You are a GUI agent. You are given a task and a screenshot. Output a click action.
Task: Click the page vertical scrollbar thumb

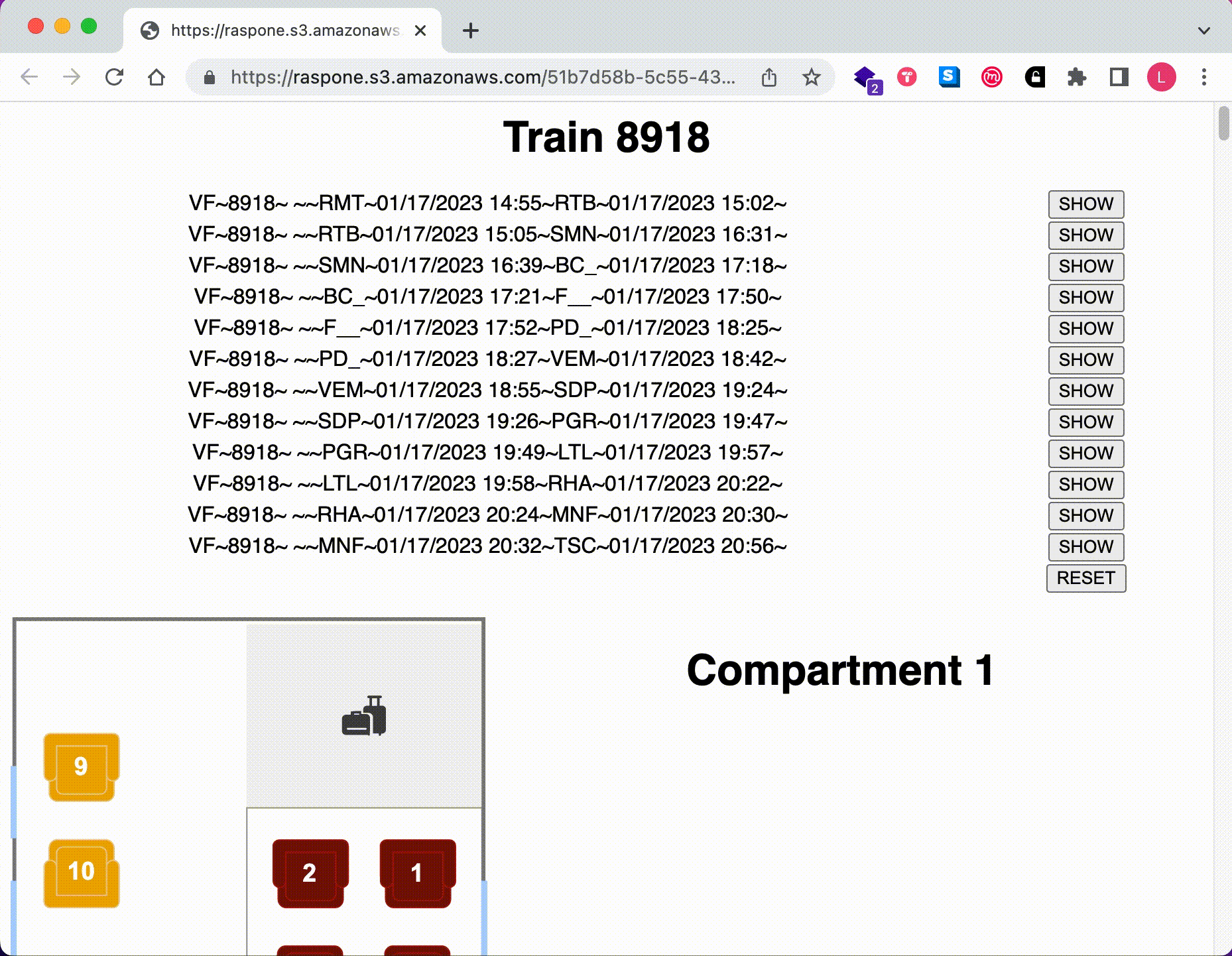point(1223,123)
